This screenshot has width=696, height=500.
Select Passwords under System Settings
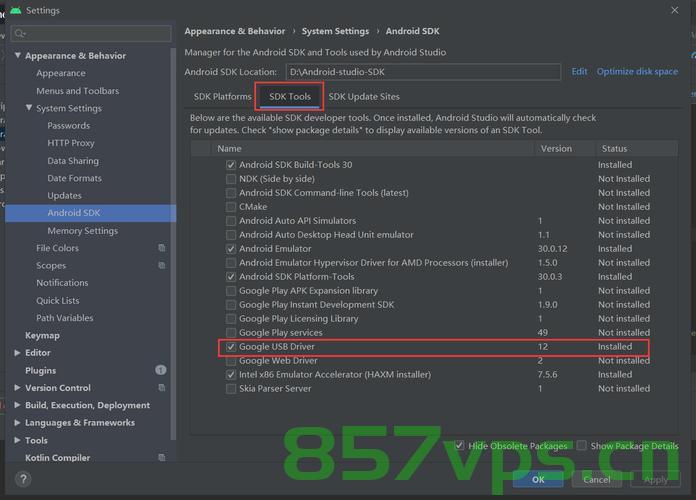tap(69, 126)
